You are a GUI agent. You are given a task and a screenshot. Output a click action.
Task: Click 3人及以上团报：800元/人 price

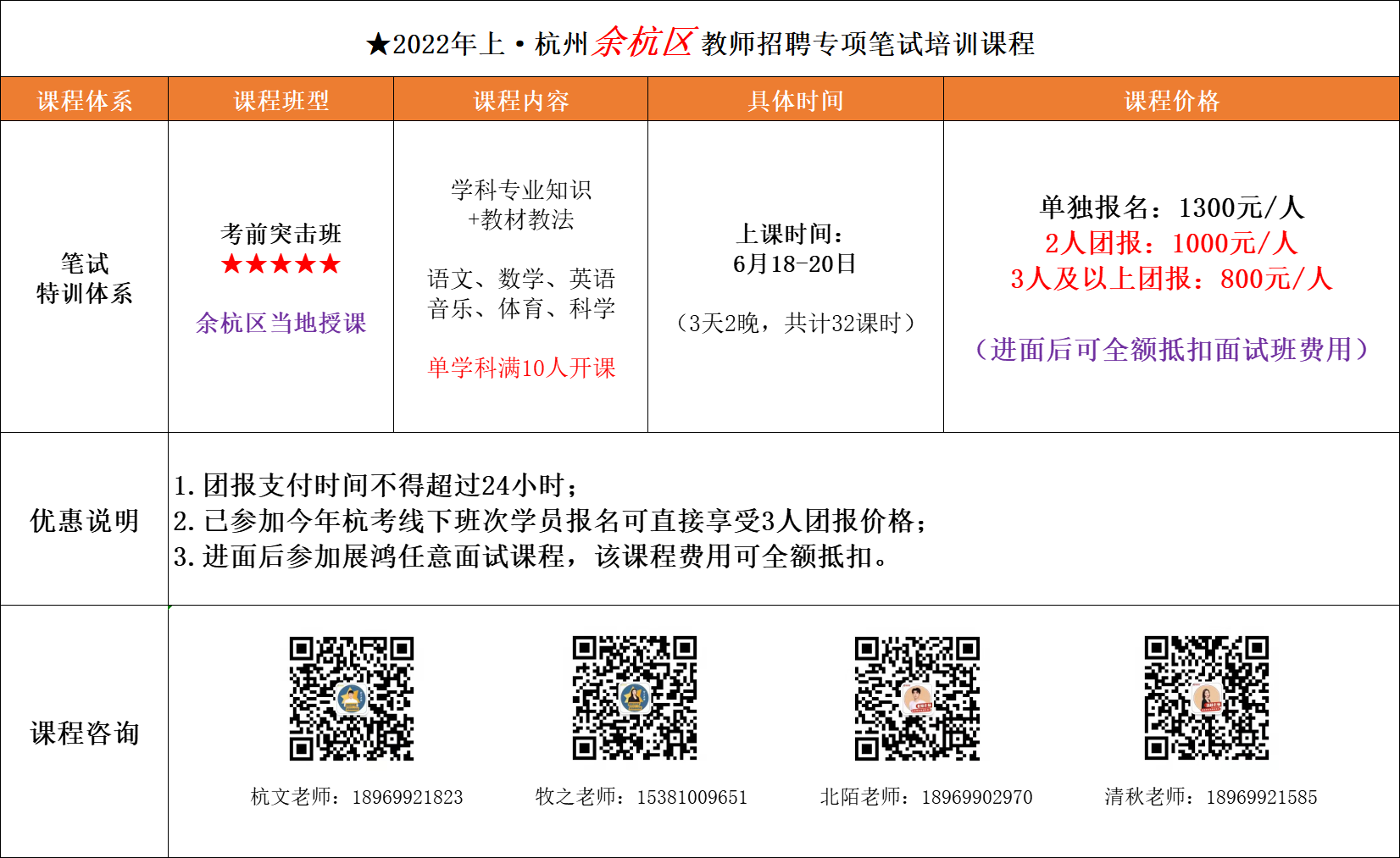[1172, 279]
